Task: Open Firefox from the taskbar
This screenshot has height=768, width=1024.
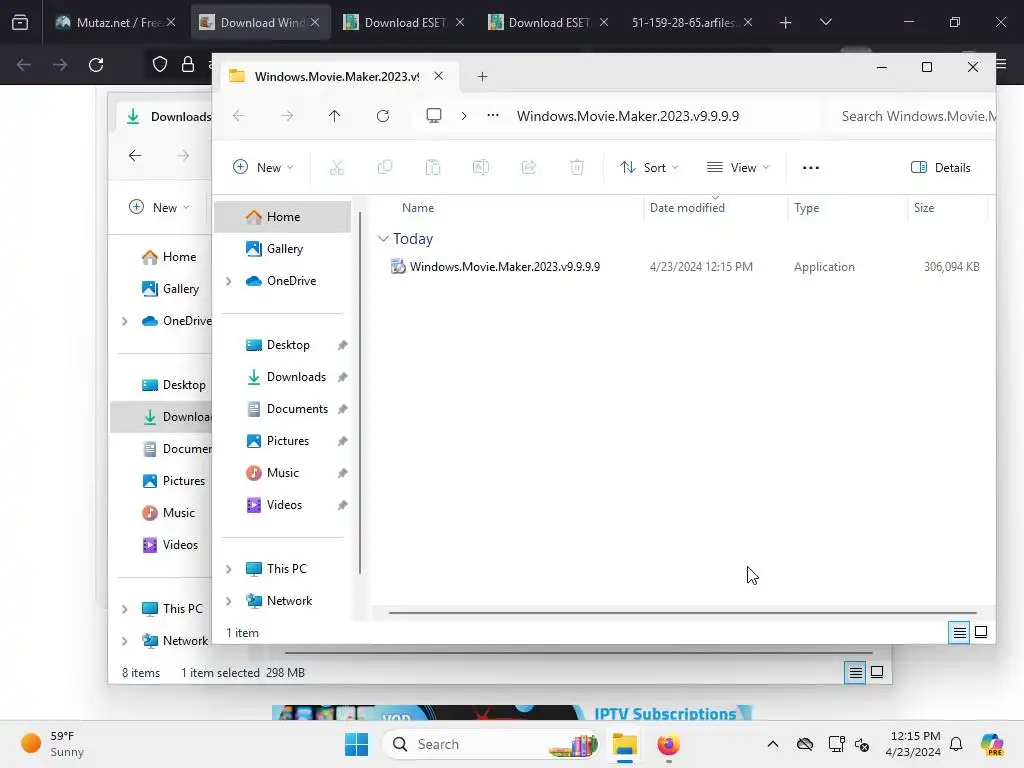Action: [x=668, y=744]
